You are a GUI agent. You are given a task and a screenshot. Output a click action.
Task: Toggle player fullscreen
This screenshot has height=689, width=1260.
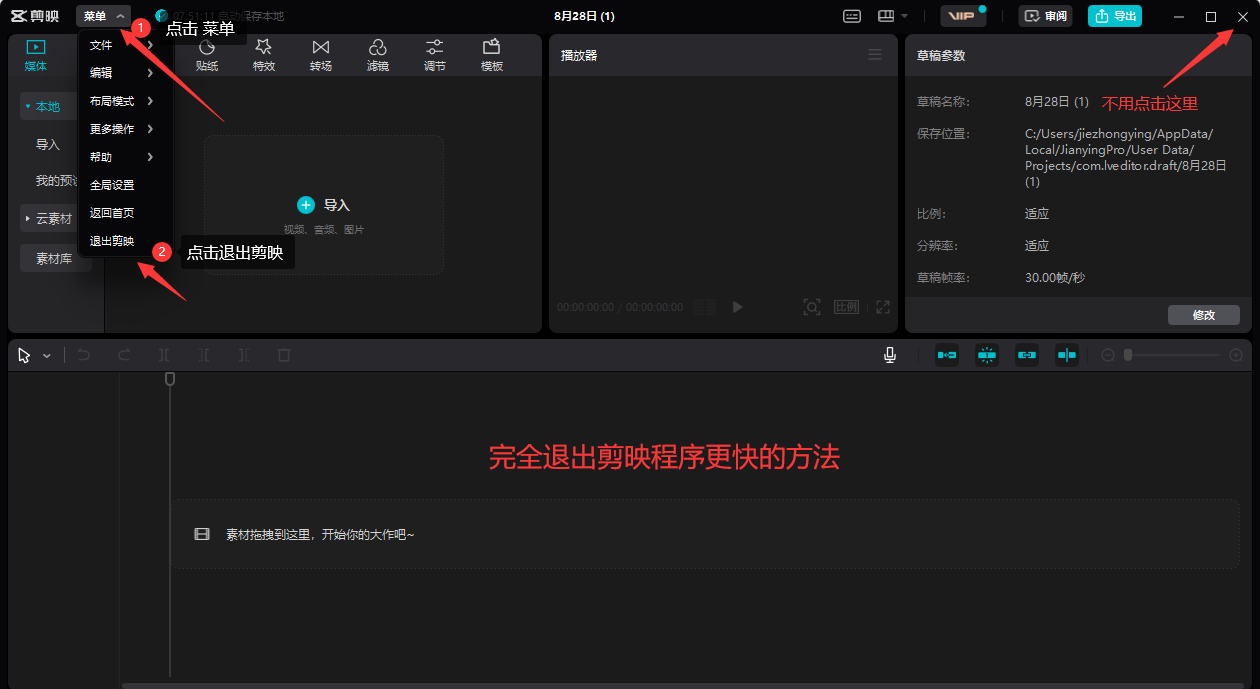point(883,307)
